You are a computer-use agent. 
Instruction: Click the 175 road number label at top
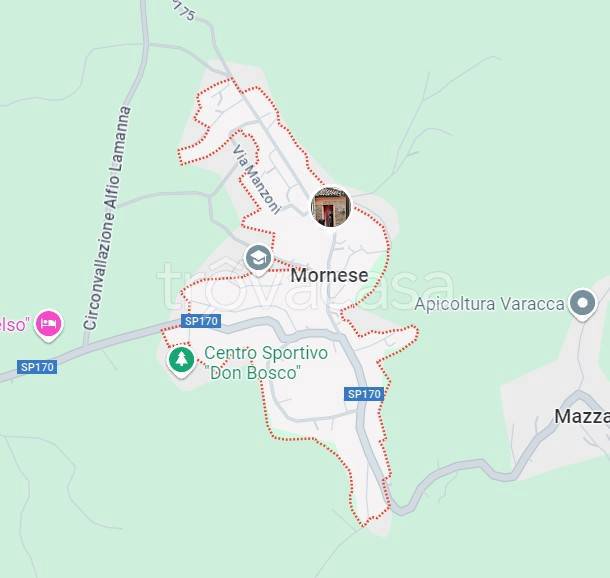pos(183,10)
